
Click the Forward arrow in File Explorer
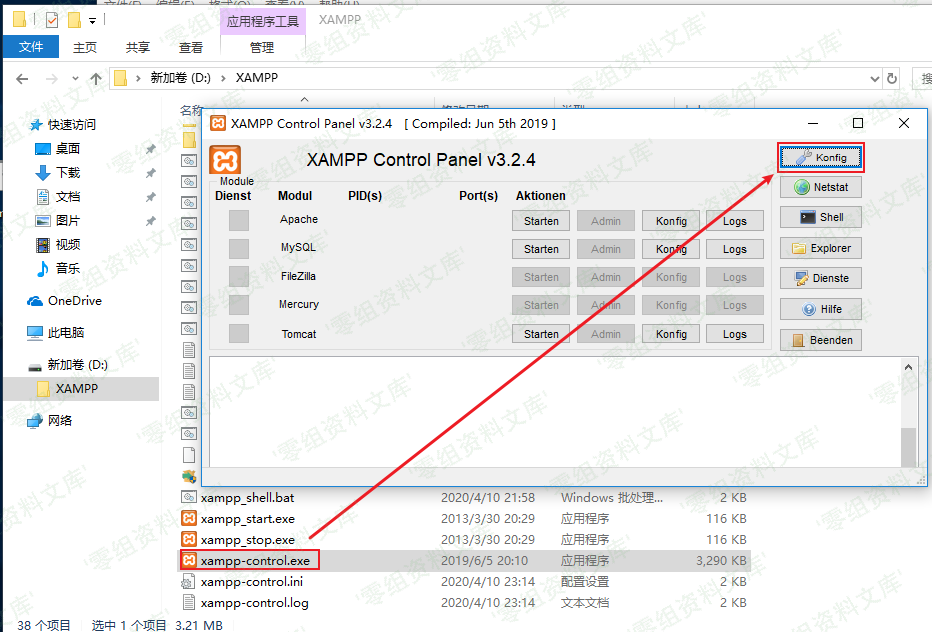pos(52,78)
